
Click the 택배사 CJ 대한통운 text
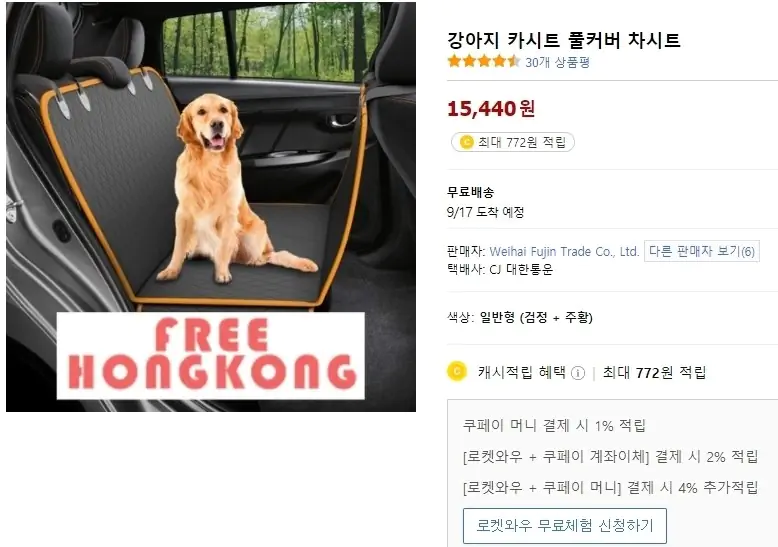point(500,270)
